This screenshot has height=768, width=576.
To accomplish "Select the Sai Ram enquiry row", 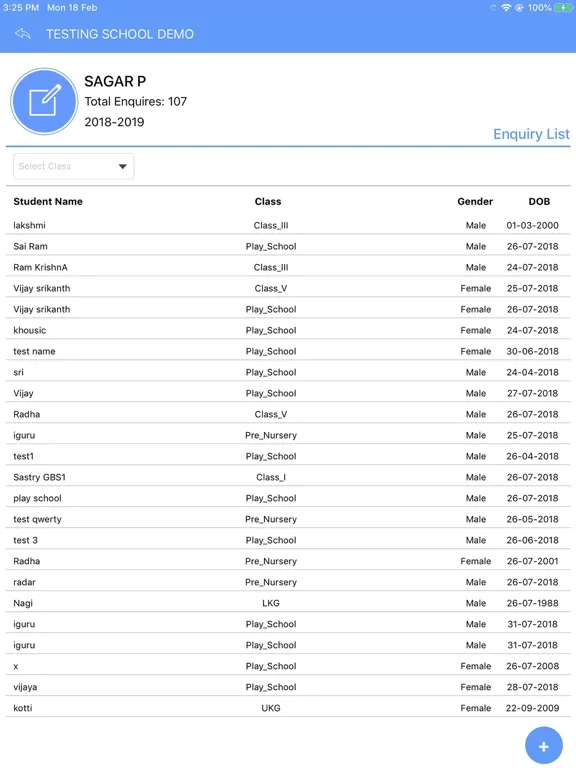I will tap(288, 246).
